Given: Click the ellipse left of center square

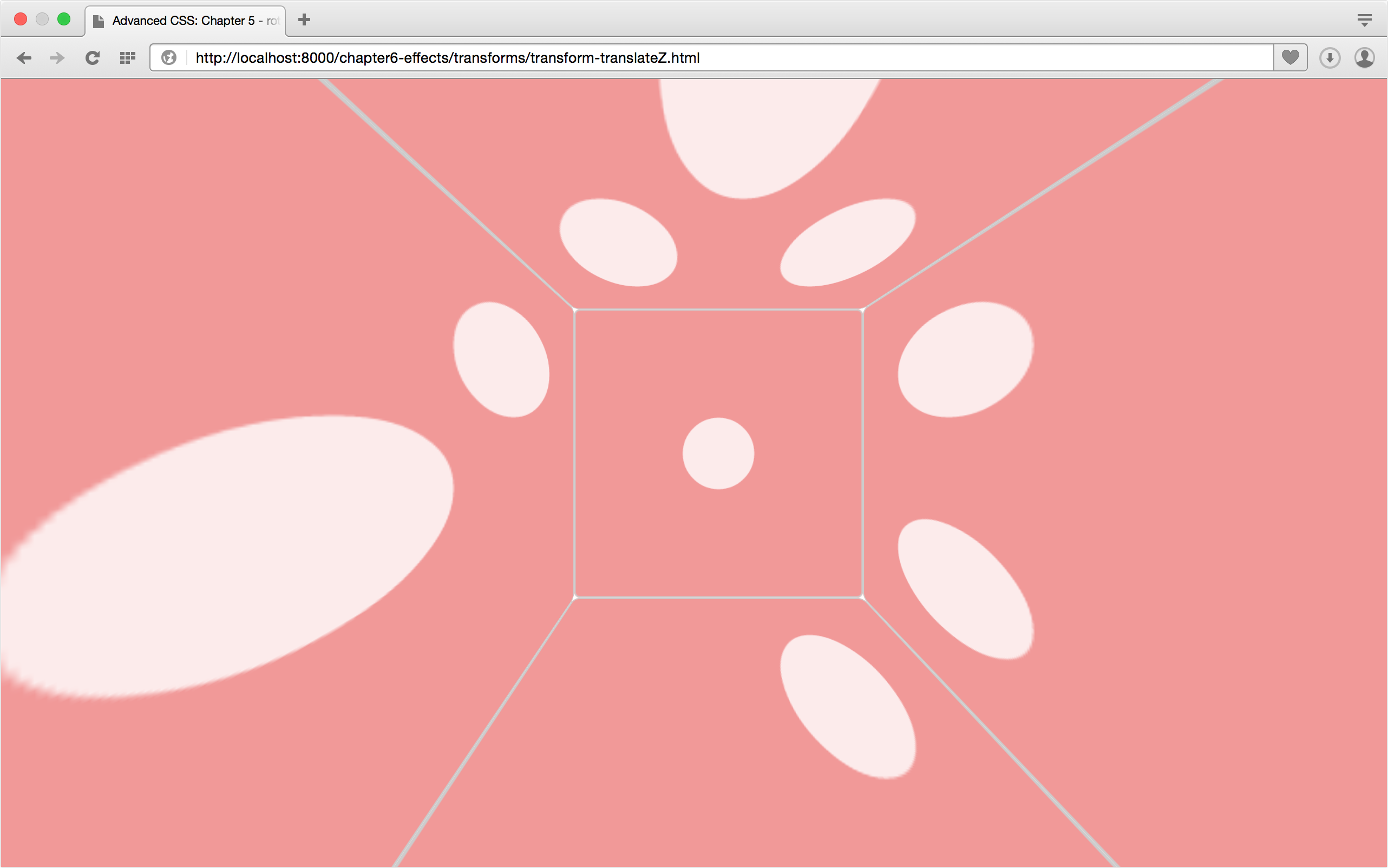Looking at the screenshot, I should (501, 360).
